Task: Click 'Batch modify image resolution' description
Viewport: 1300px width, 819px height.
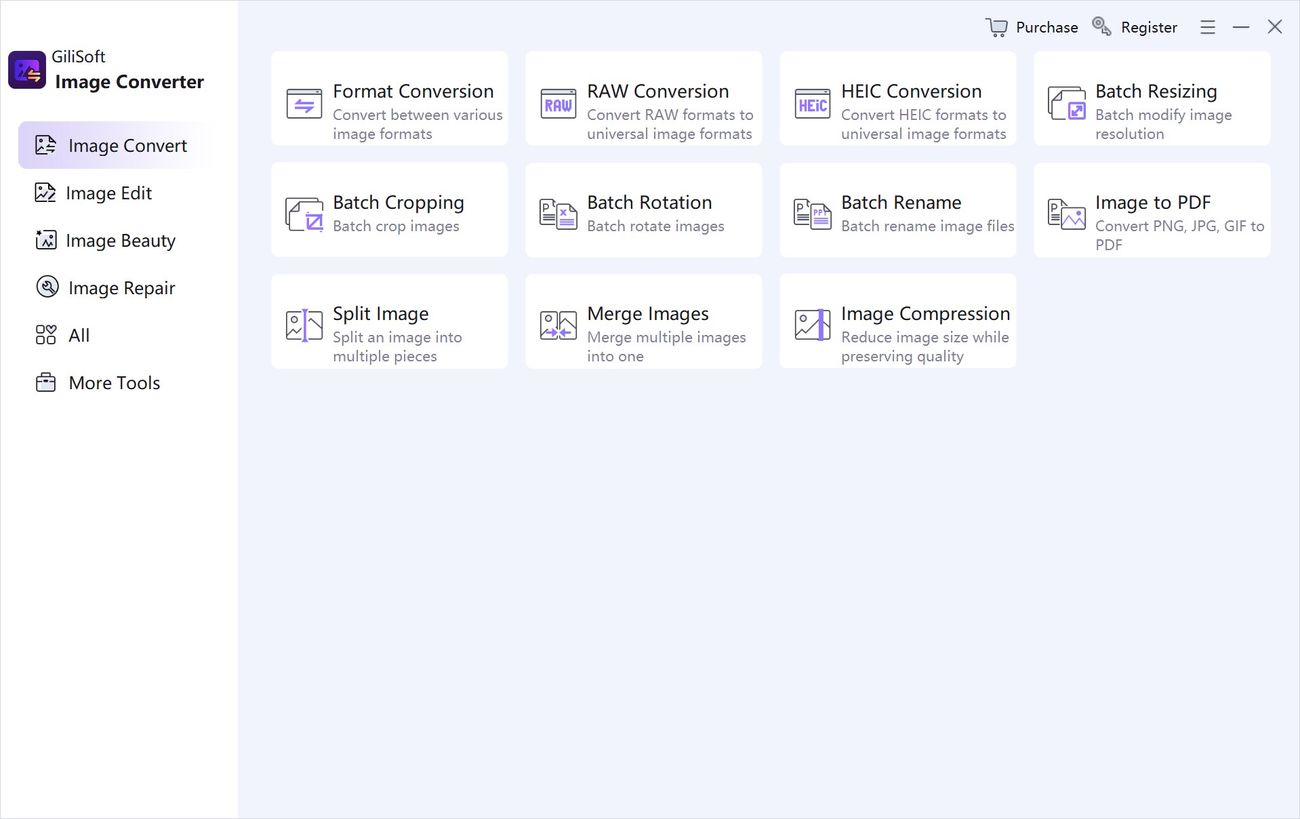Action: pos(1163,124)
